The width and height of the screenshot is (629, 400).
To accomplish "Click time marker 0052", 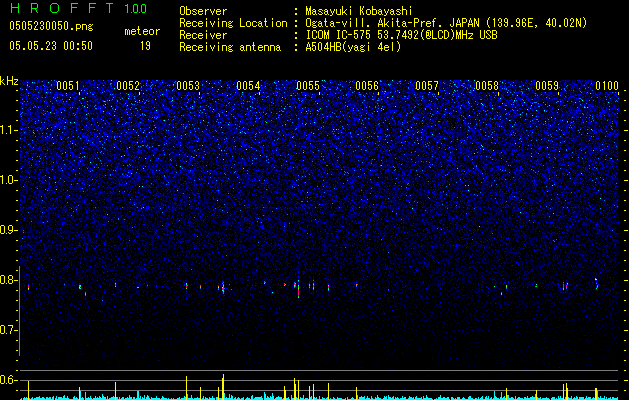I will click(x=128, y=86).
